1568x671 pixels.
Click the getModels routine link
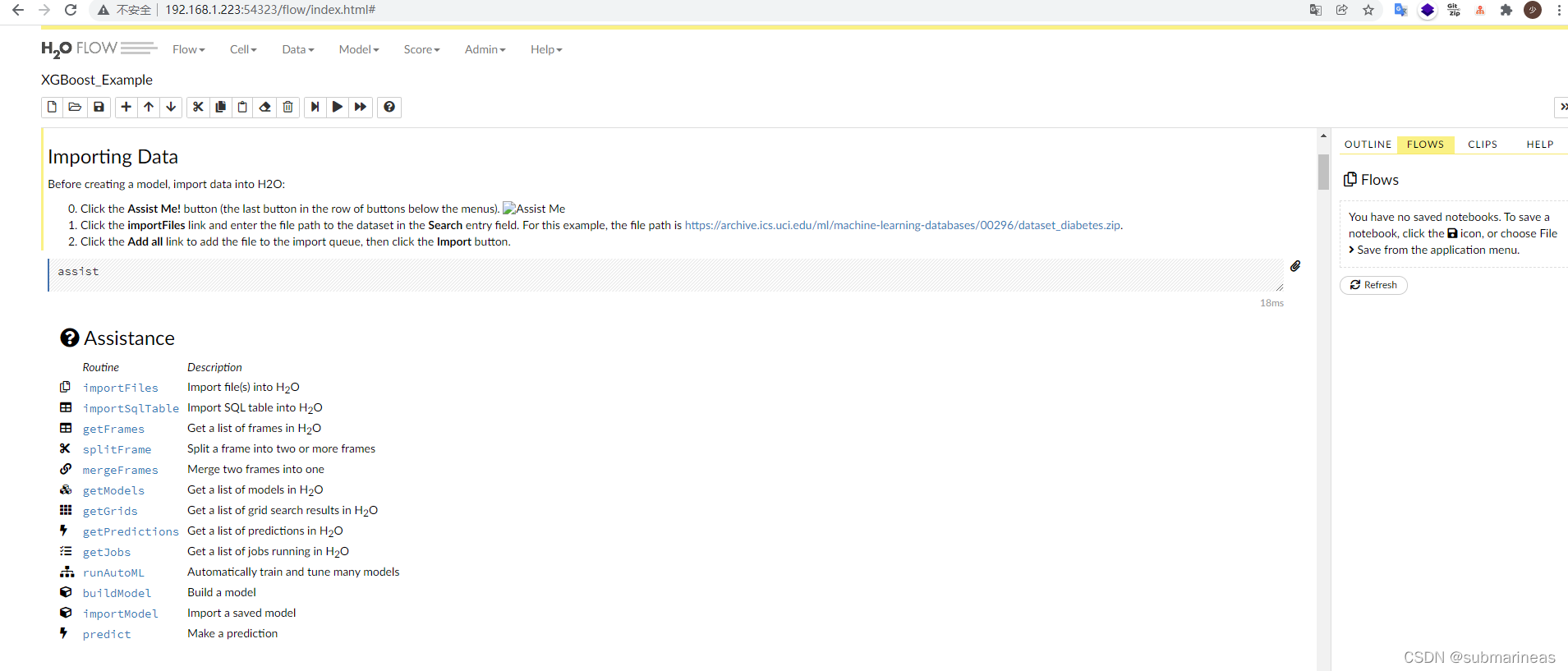pyautogui.click(x=113, y=490)
